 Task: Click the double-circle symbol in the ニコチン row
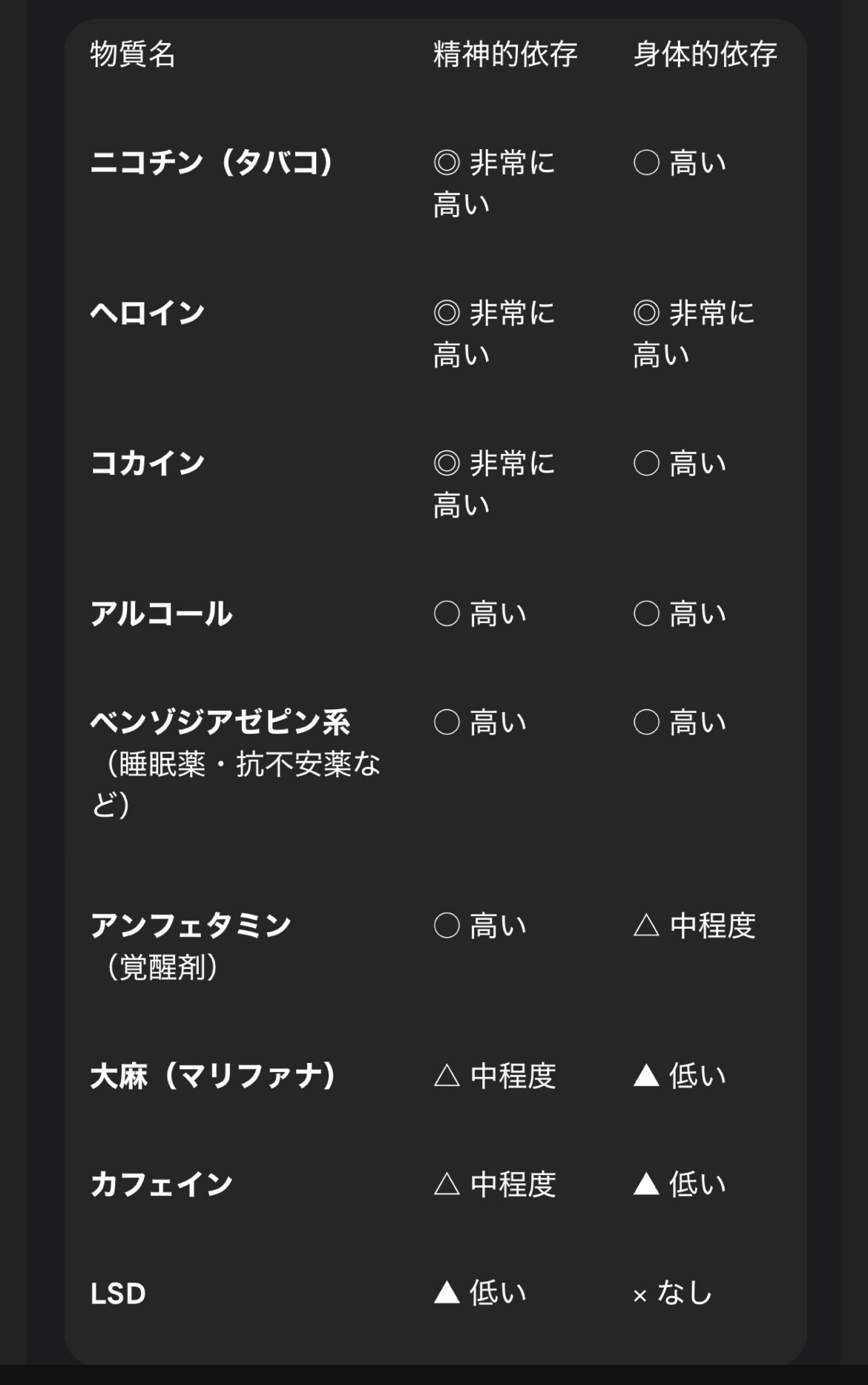coord(447,162)
